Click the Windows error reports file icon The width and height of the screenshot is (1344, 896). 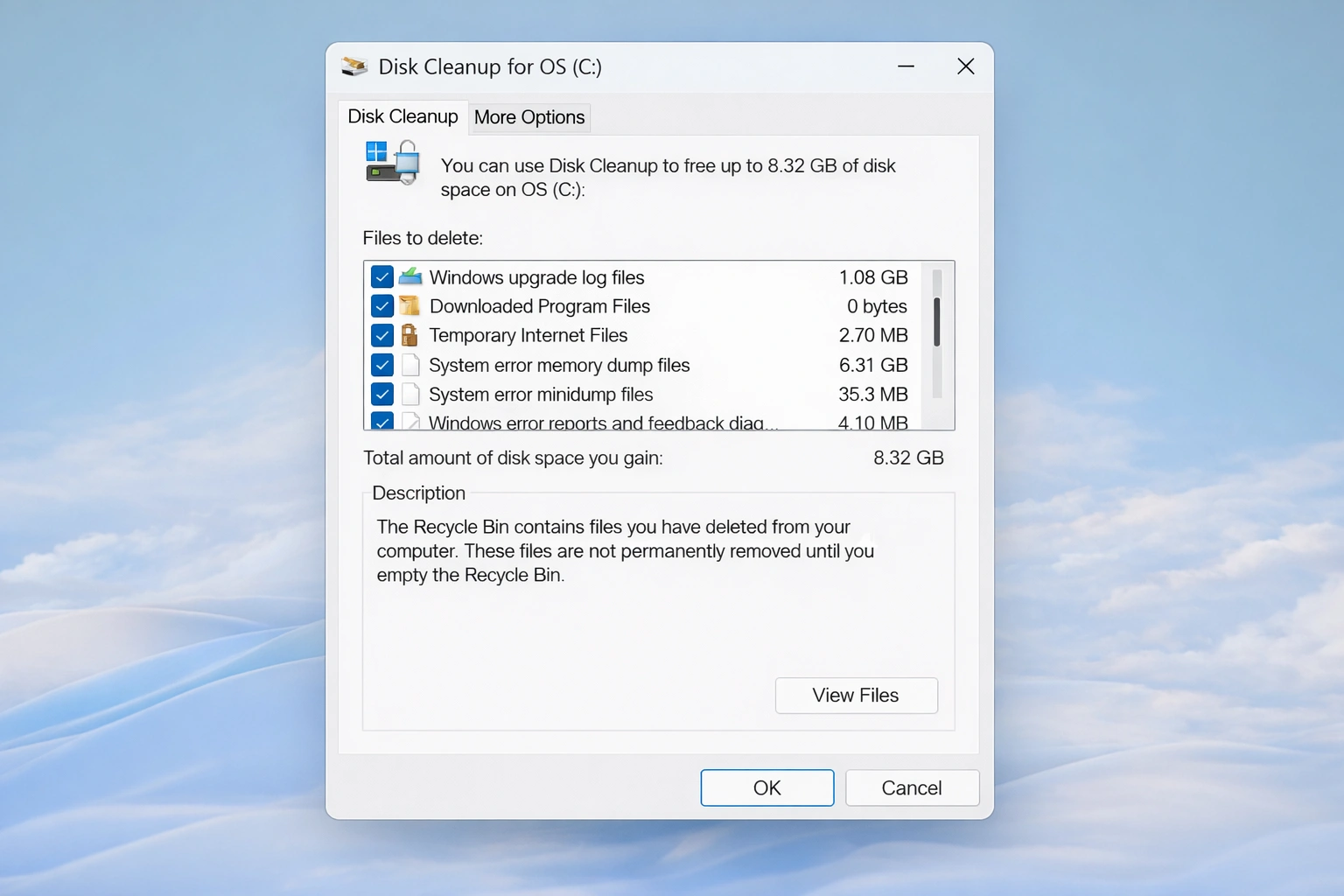(411, 421)
